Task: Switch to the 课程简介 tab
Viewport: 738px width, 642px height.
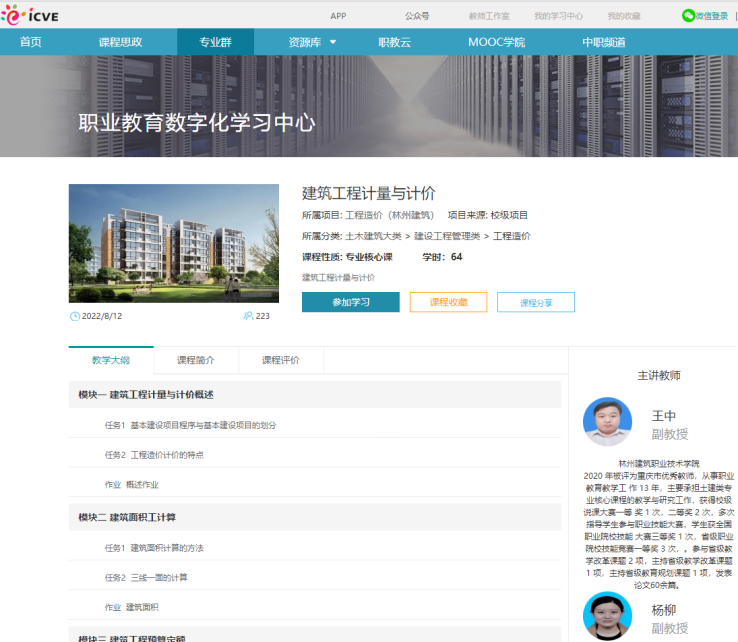Action: click(x=195, y=360)
